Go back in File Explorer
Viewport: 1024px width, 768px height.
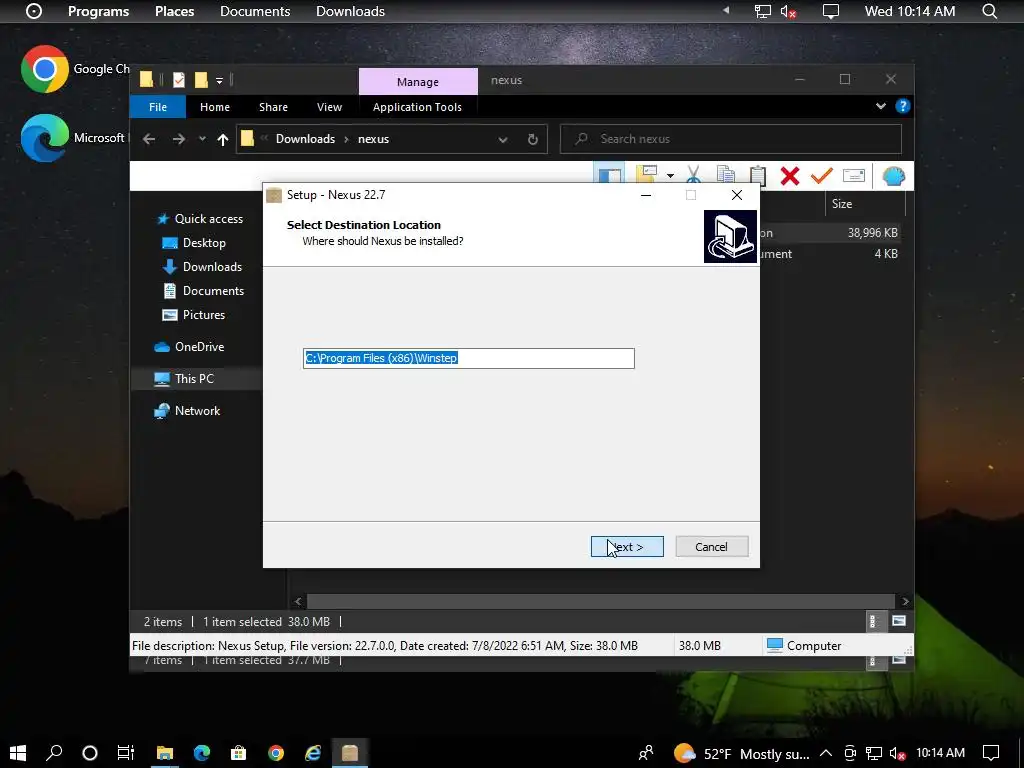click(x=149, y=139)
